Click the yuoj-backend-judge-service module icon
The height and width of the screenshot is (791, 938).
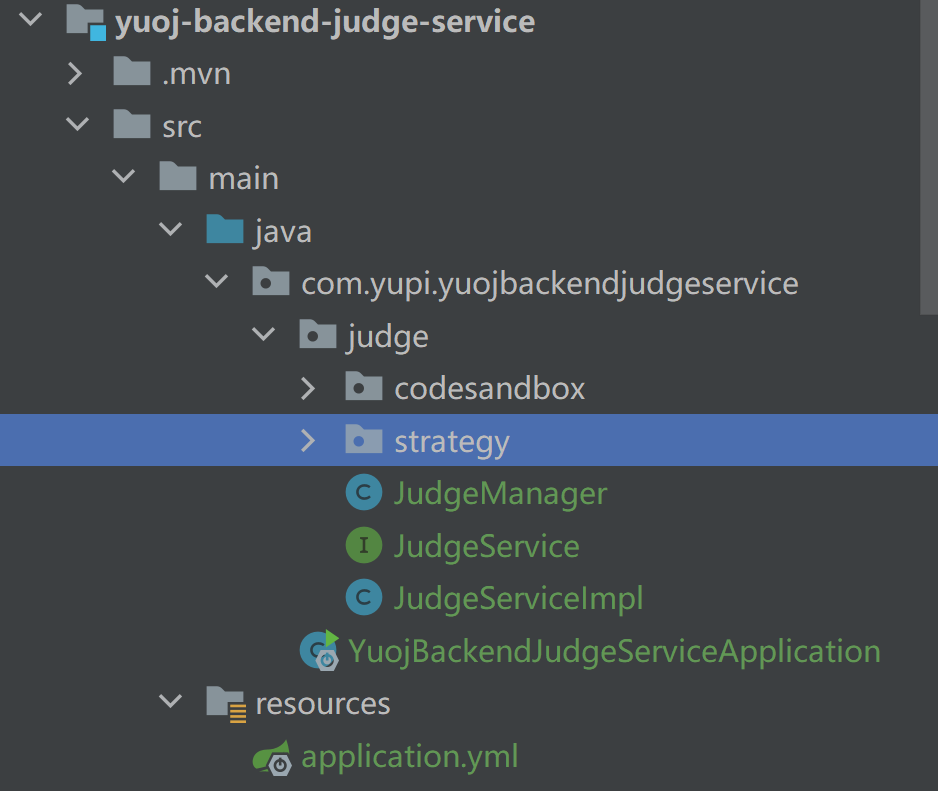86,22
